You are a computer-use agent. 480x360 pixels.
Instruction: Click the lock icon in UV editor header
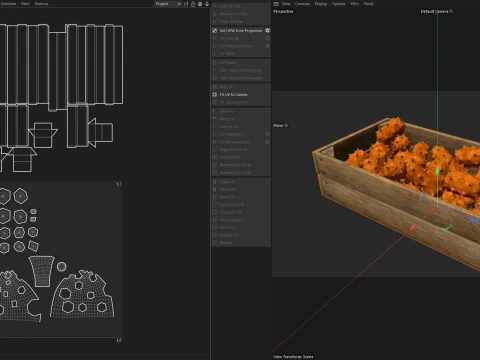point(193,4)
